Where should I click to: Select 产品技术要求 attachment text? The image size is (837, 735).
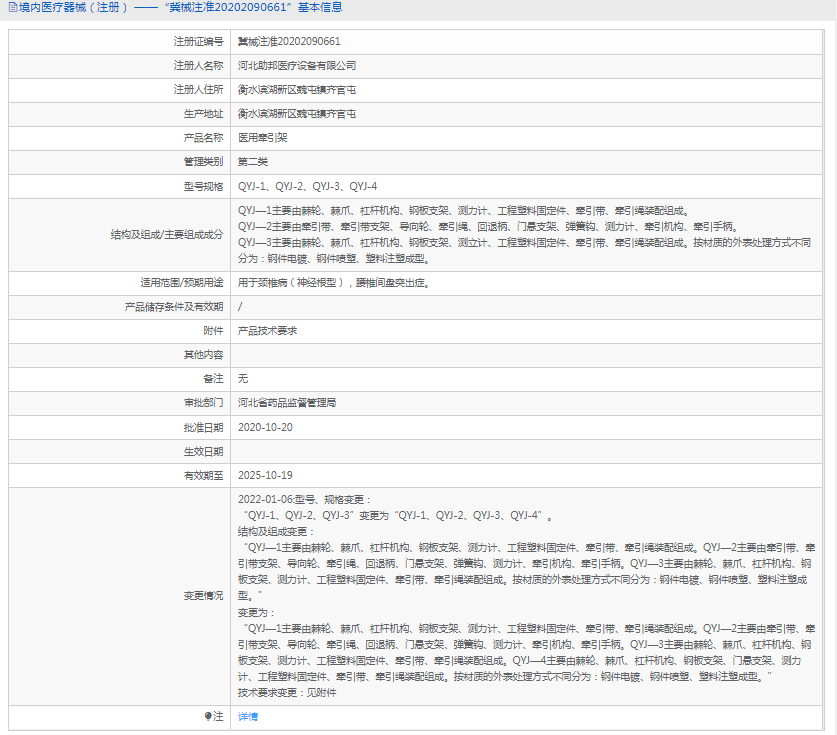pos(267,331)
